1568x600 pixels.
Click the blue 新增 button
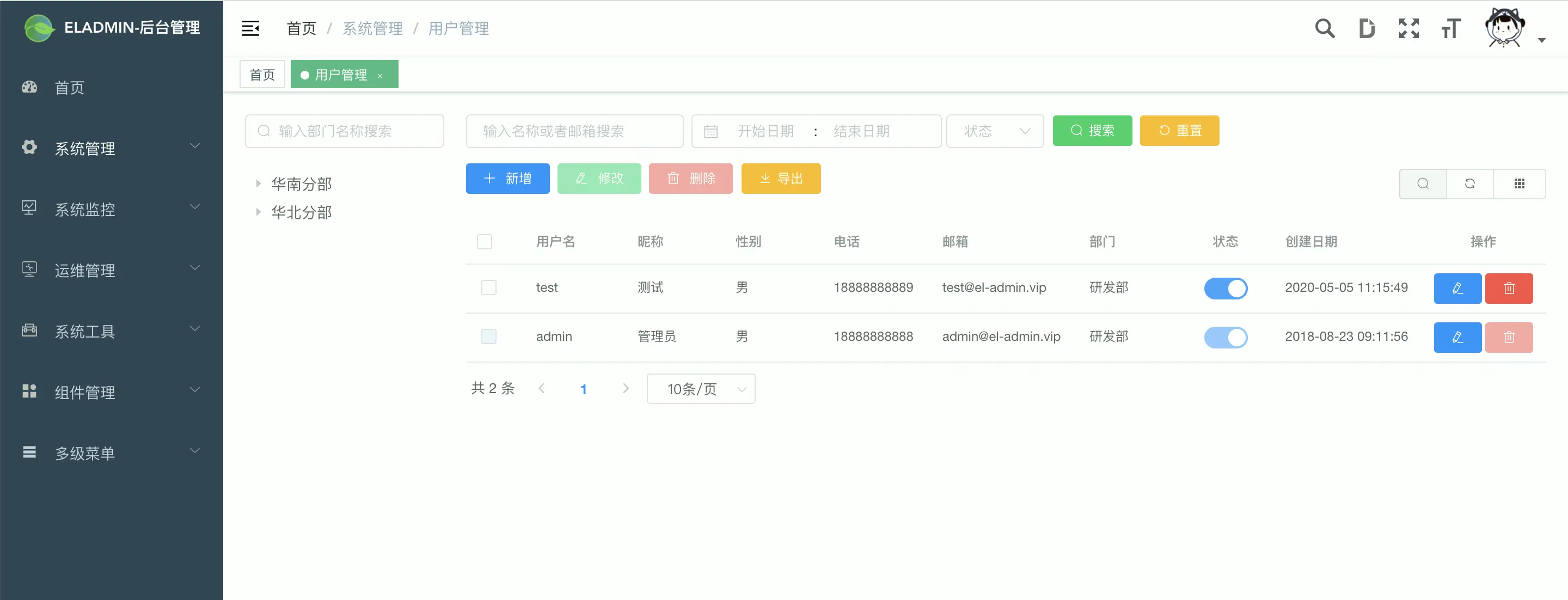[x=507, y=178]
